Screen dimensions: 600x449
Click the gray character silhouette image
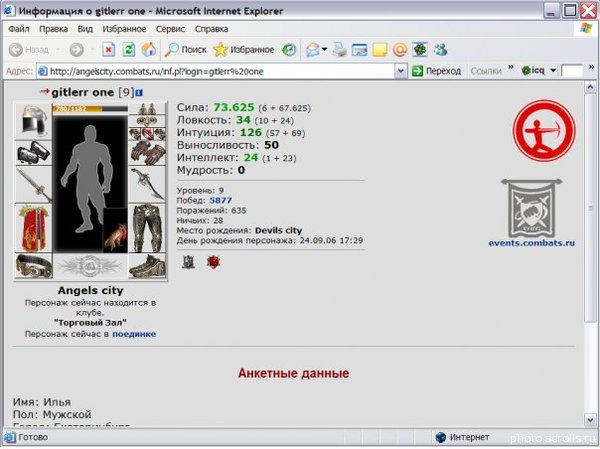(88, 178)
